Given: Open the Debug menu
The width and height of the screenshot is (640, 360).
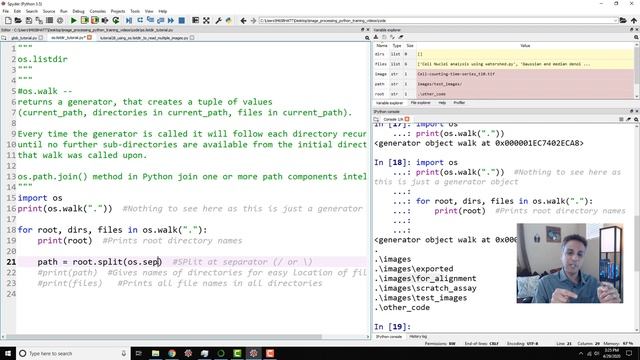Looking at the screenshot, I should 78,11.
